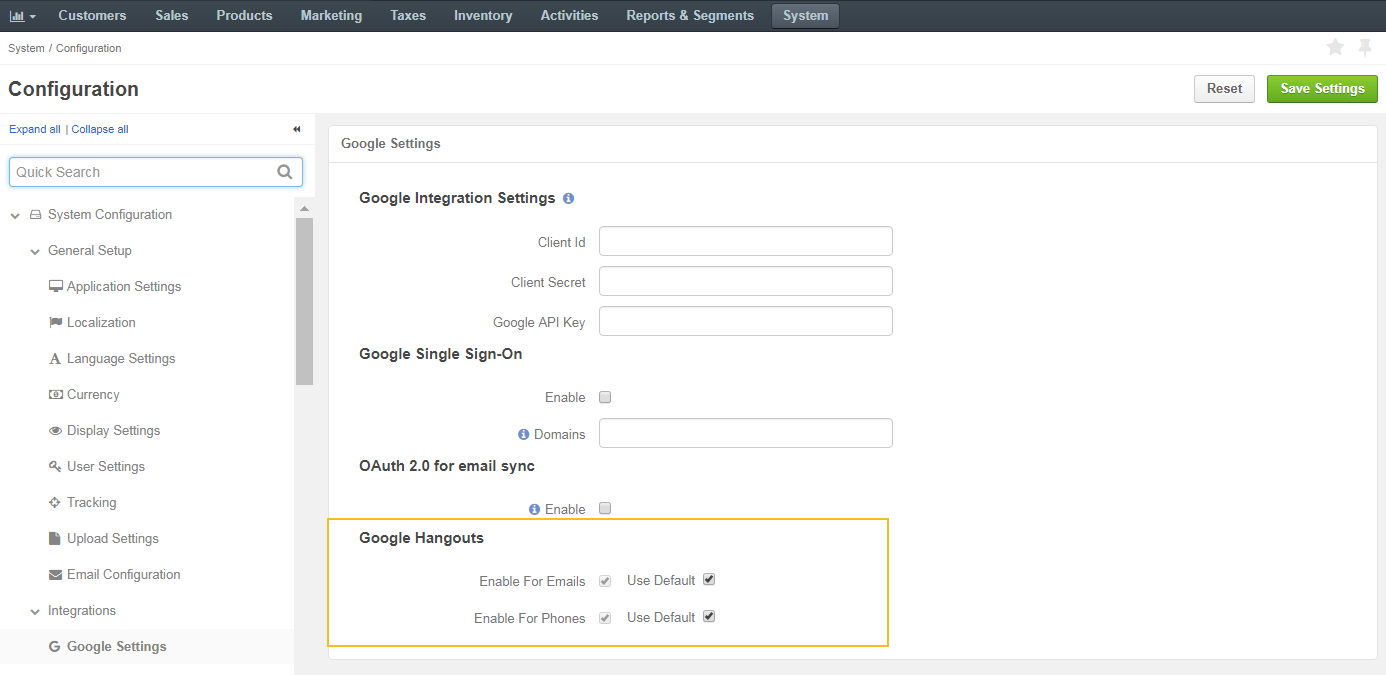The width and height of the screenshot is (1386, 675).
Task: Open Tracking in the tree
Action: click(x=91, y=502)
